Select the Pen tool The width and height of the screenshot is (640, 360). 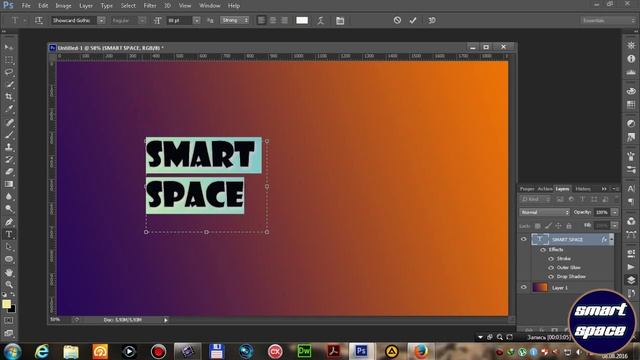tap(9, 222)
